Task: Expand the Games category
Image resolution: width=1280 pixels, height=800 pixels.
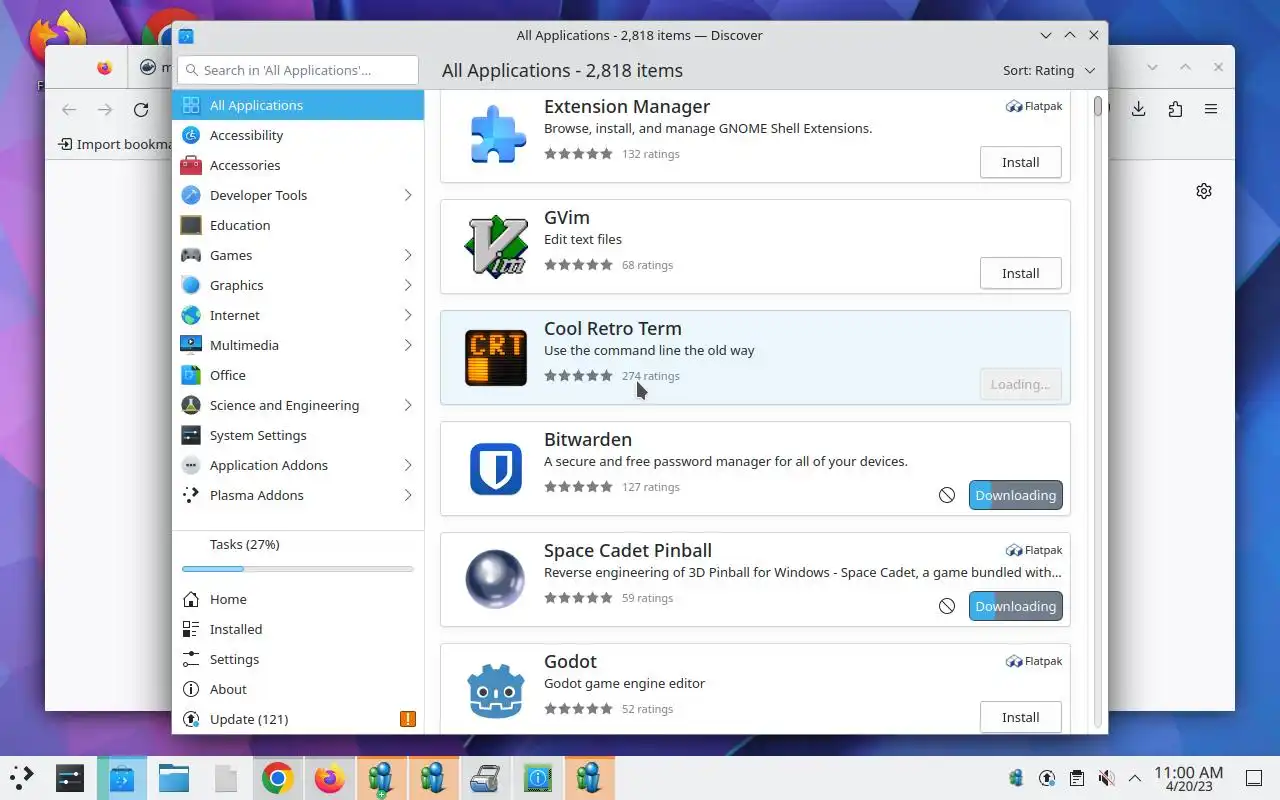Action: pos(408,255)
